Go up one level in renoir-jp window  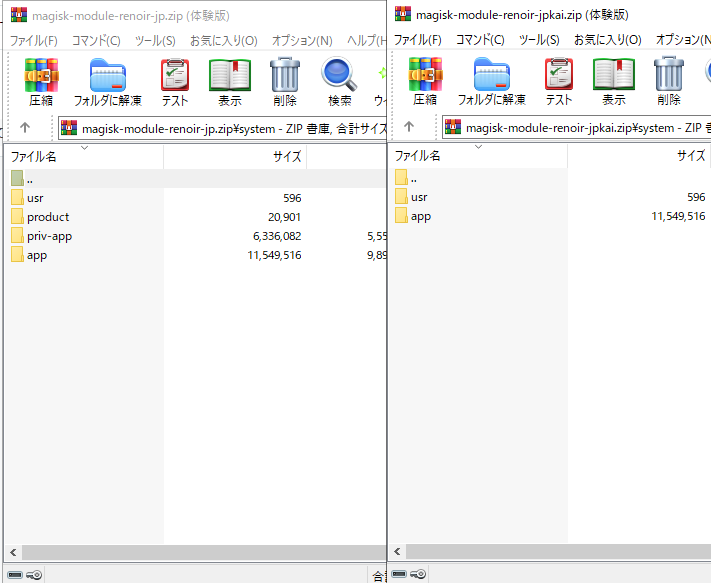(x=25, y=128)
